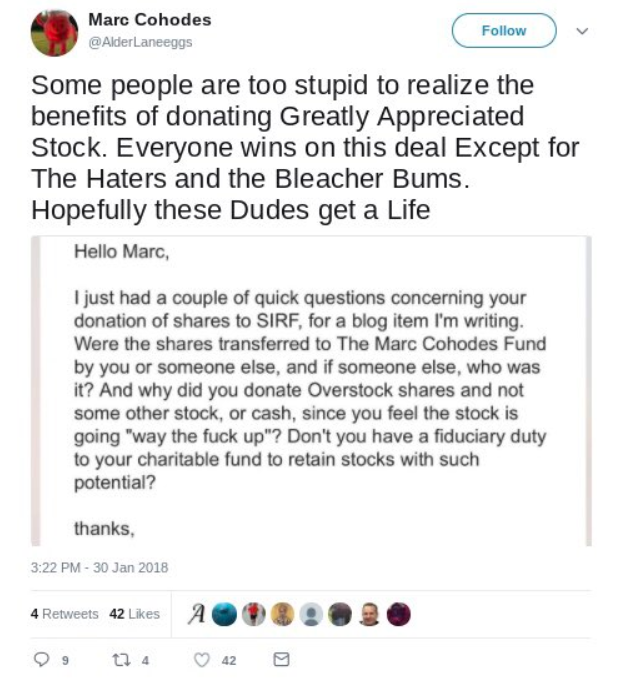
Task: Click the blue sphere liker avatar
Action: [224, 614]
